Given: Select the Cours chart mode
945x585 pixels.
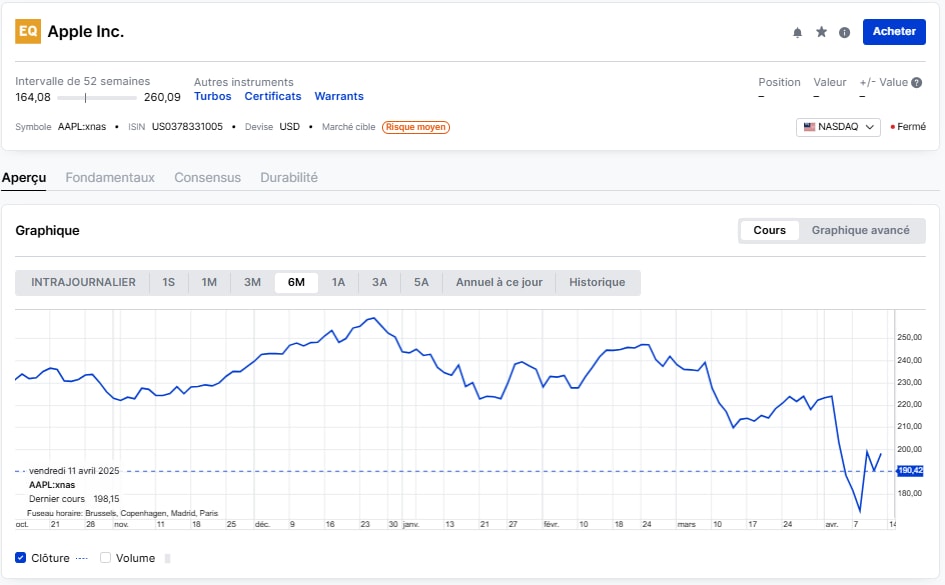Looking at the screenshot, I should (769, 230).
